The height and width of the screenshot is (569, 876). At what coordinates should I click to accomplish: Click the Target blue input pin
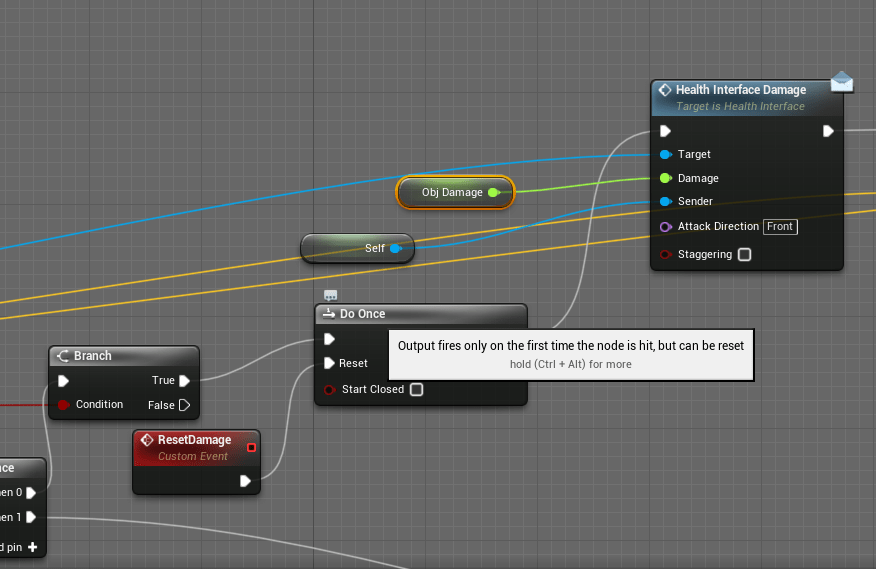coord(666,155)
